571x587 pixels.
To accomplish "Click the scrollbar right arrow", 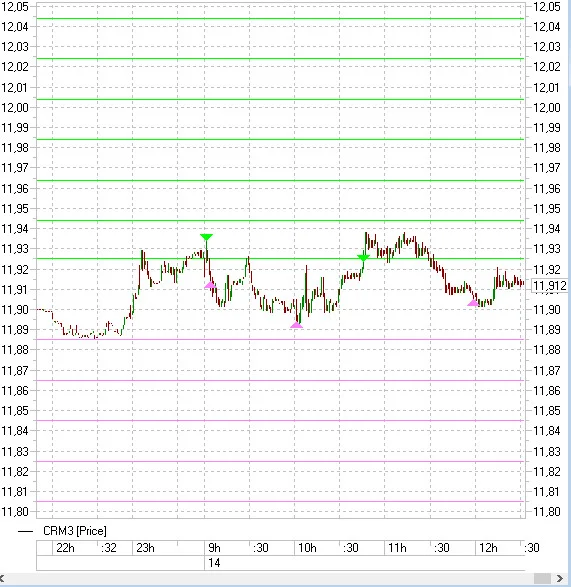I will pos(559,578).
